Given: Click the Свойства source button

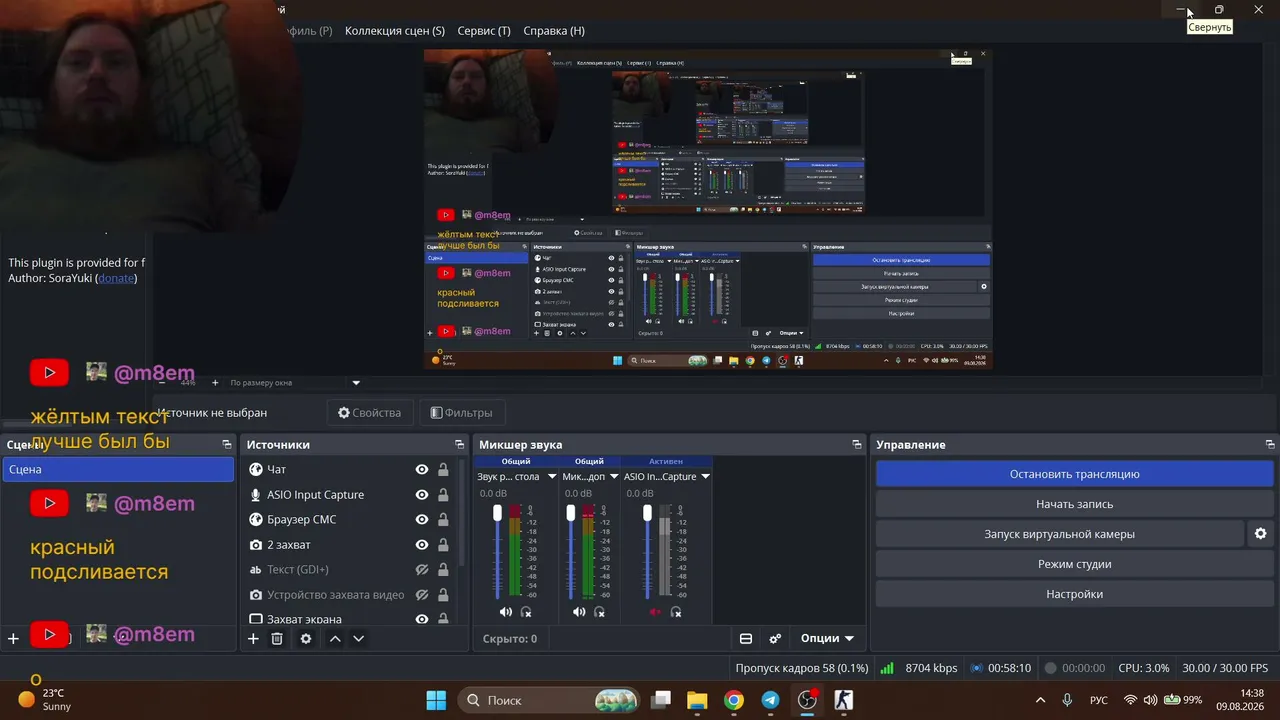Looking at the screenshot, I should (x=369, y=413).
